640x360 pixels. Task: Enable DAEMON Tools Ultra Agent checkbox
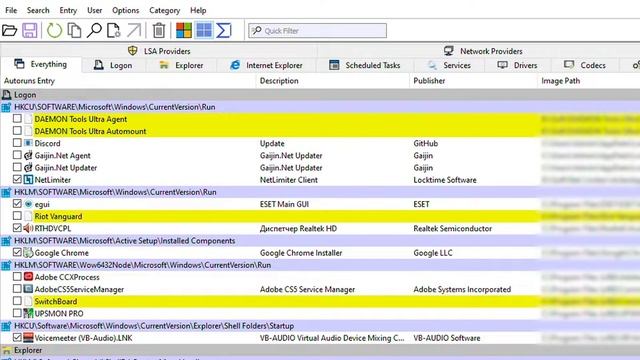pyautogui.click(x=17, y=119)
